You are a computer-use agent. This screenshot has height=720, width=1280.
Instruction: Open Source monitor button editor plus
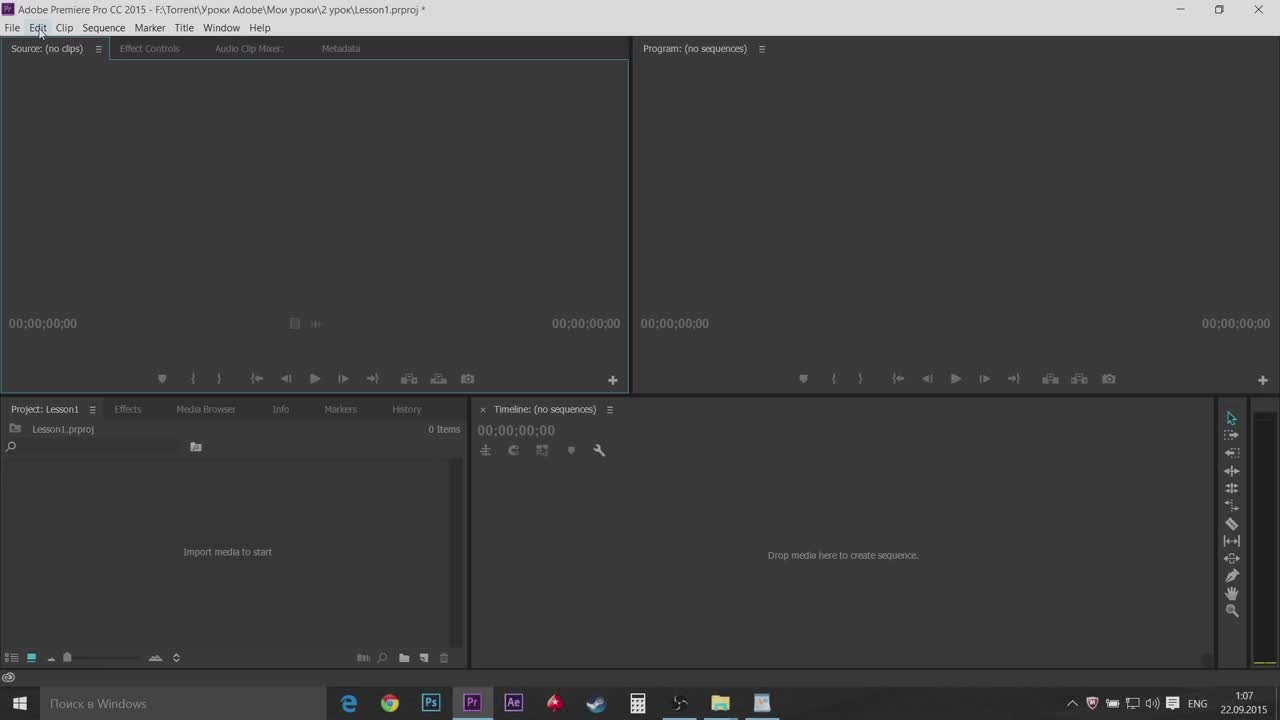click(x=613, y=380)
